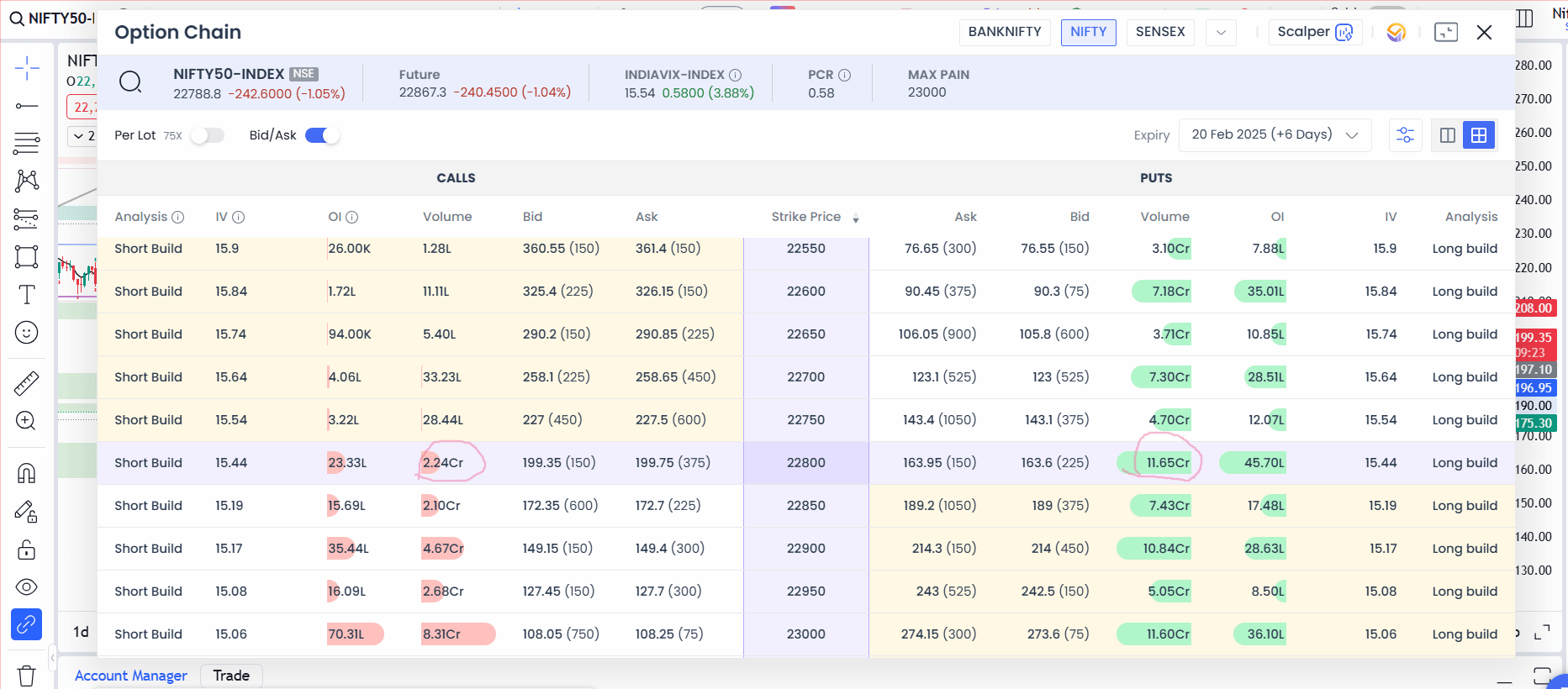Switch to the split column layout view

coord(1448,135)
